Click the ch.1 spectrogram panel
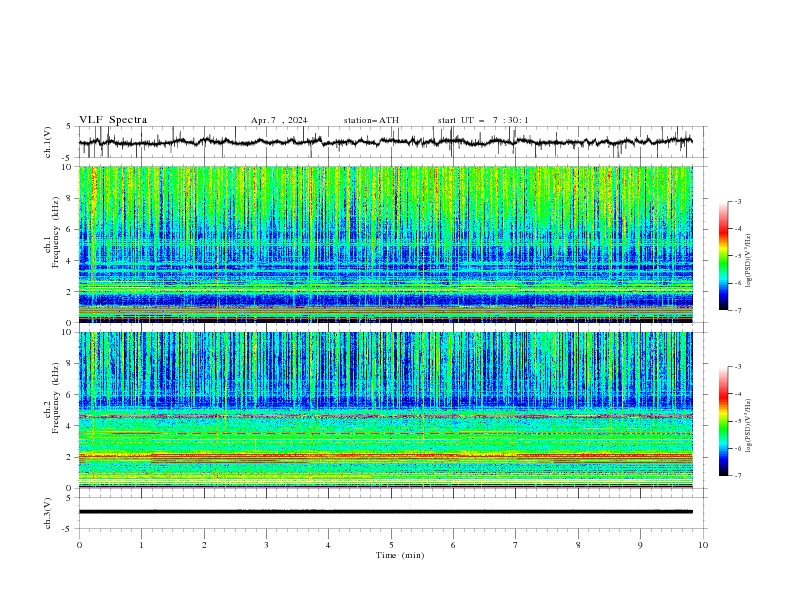The image size is (792, 612). coord(385,244)
